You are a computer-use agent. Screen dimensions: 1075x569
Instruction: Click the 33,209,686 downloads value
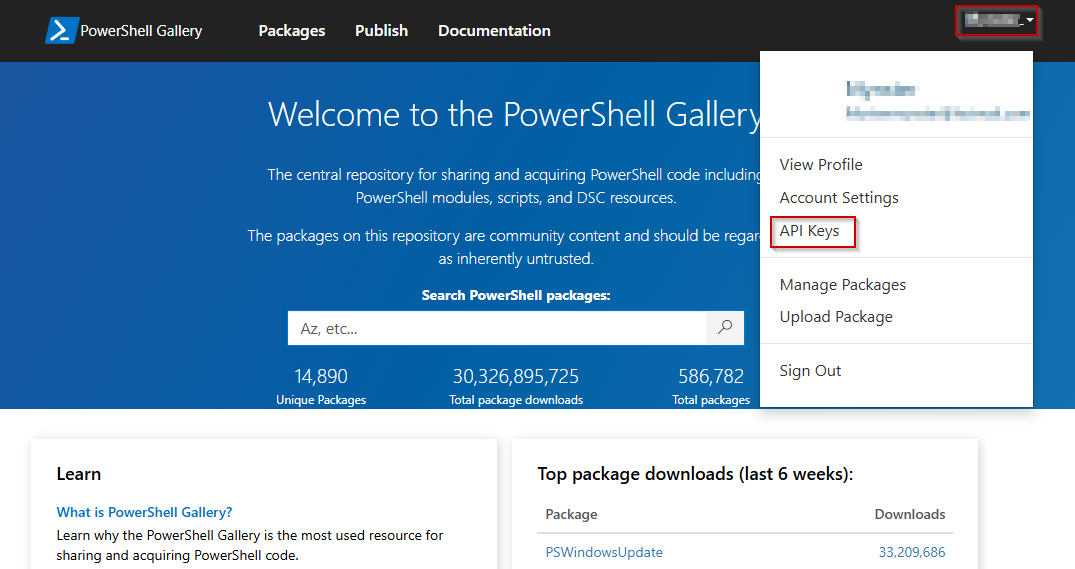[912, 553]
